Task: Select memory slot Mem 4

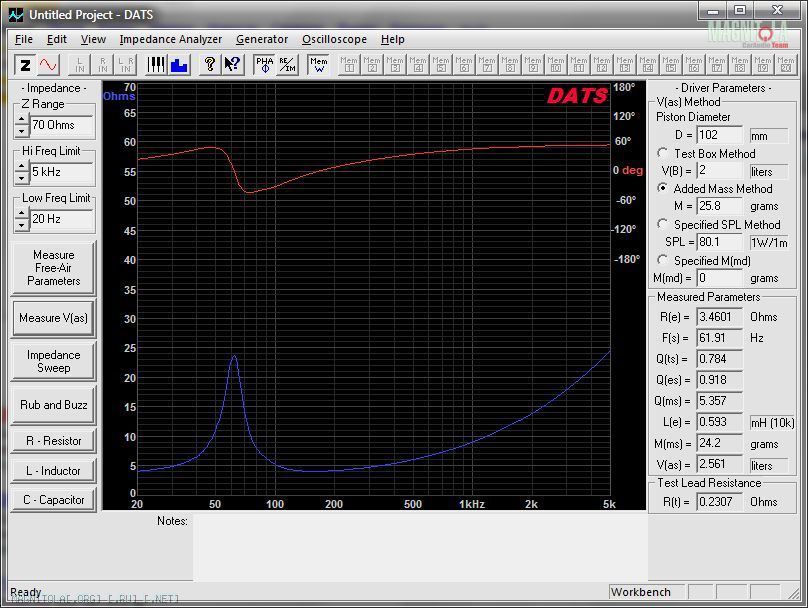Action: (x=418, y=65)
